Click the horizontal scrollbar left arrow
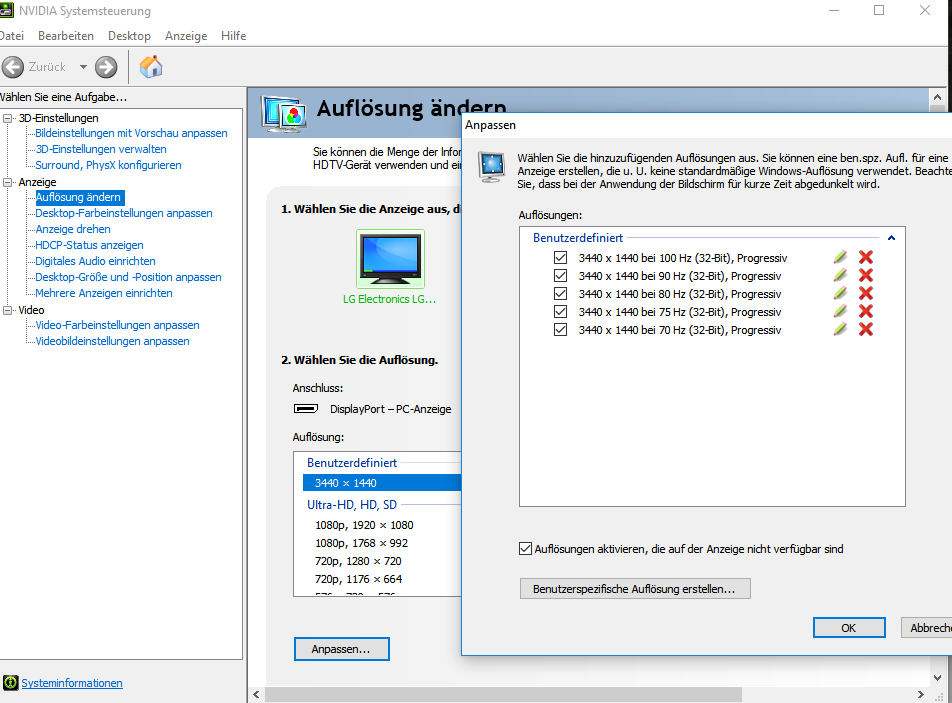952x703 pixels. pyautogui.click(x=256, y=695)
